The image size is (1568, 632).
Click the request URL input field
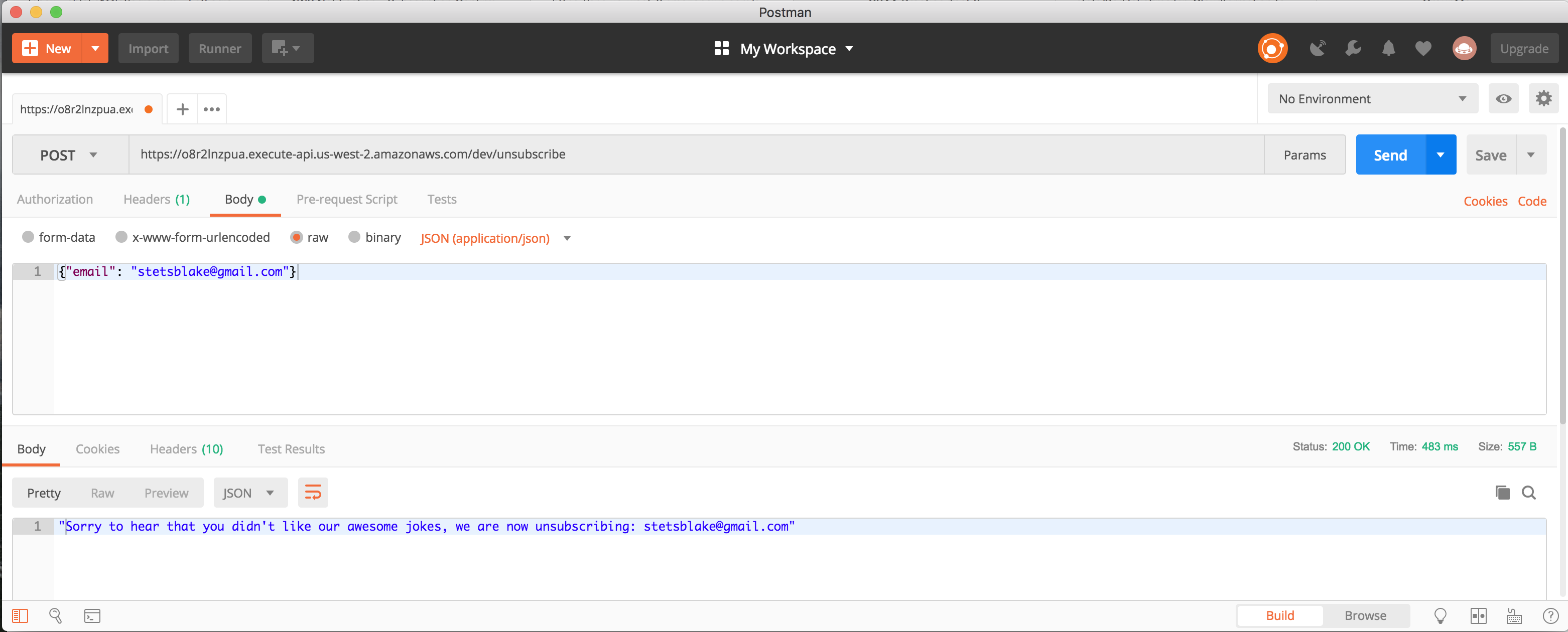pyautogui.click(x=694, y=154)
